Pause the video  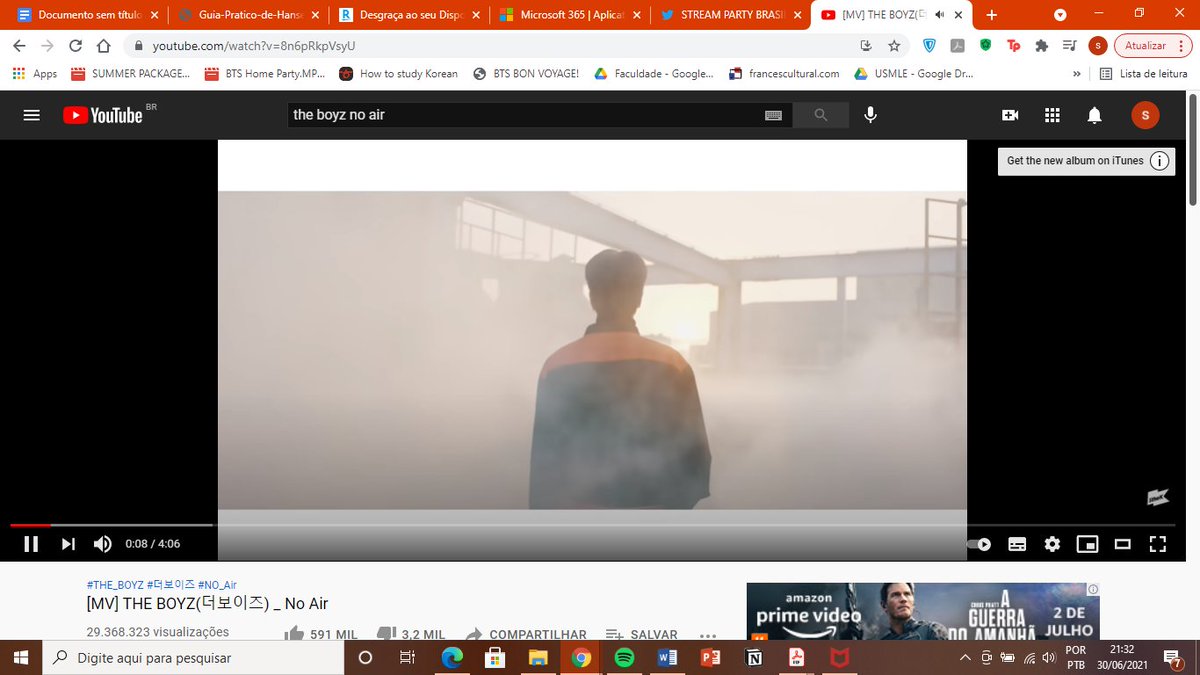coord(31,544)
